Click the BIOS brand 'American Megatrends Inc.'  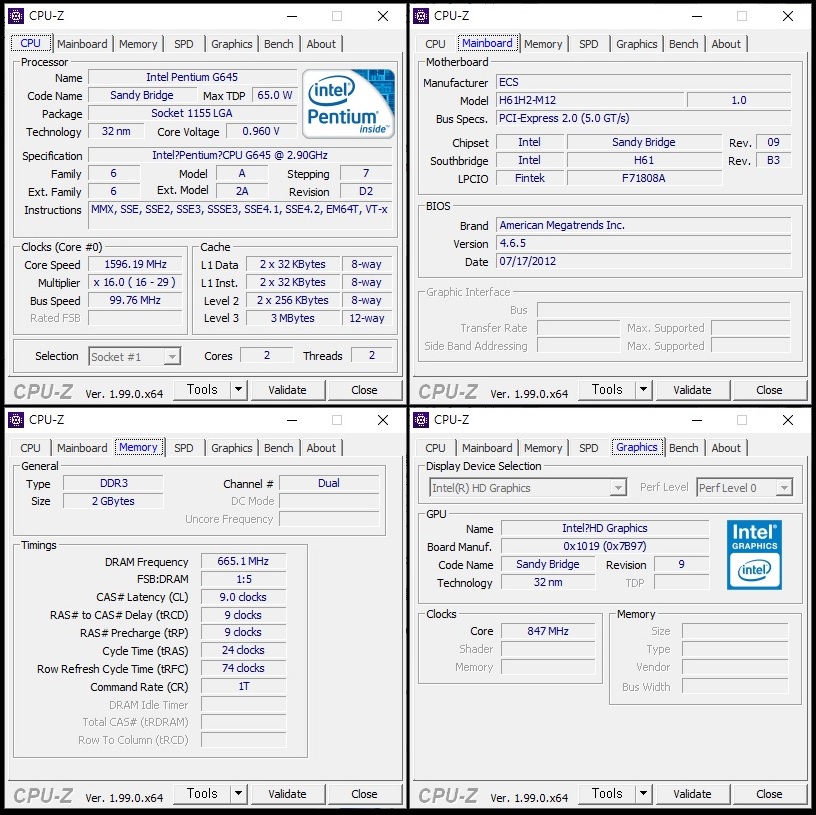tap(643, 225)
